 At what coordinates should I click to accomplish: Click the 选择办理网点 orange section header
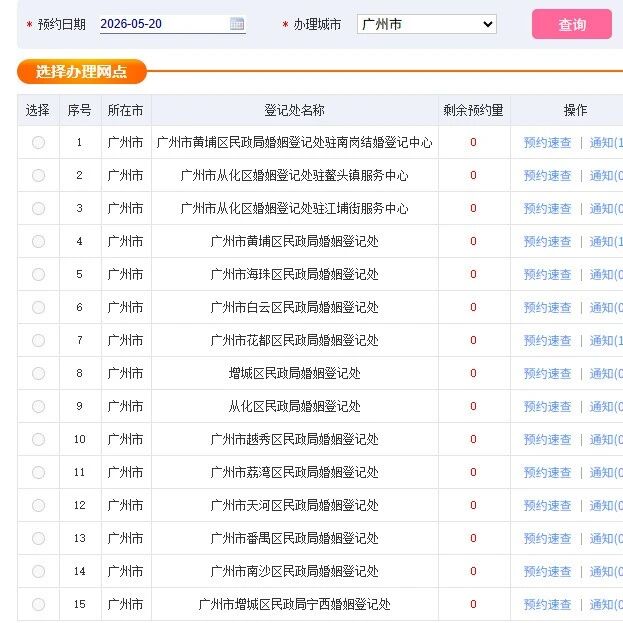click(x=82, y=72)
